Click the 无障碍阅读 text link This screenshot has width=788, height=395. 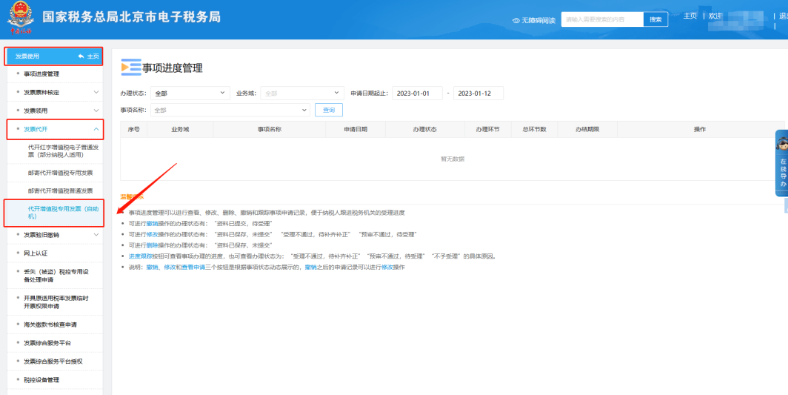coord(538,21)
